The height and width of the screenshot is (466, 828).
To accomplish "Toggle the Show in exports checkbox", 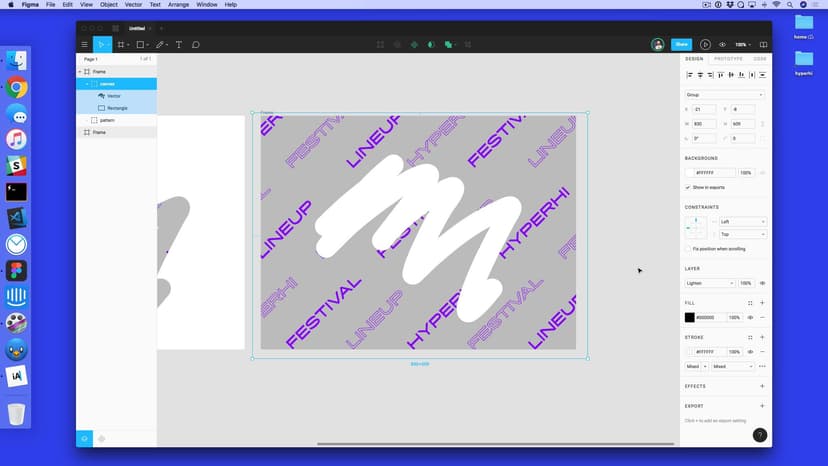I will [688, 187].
